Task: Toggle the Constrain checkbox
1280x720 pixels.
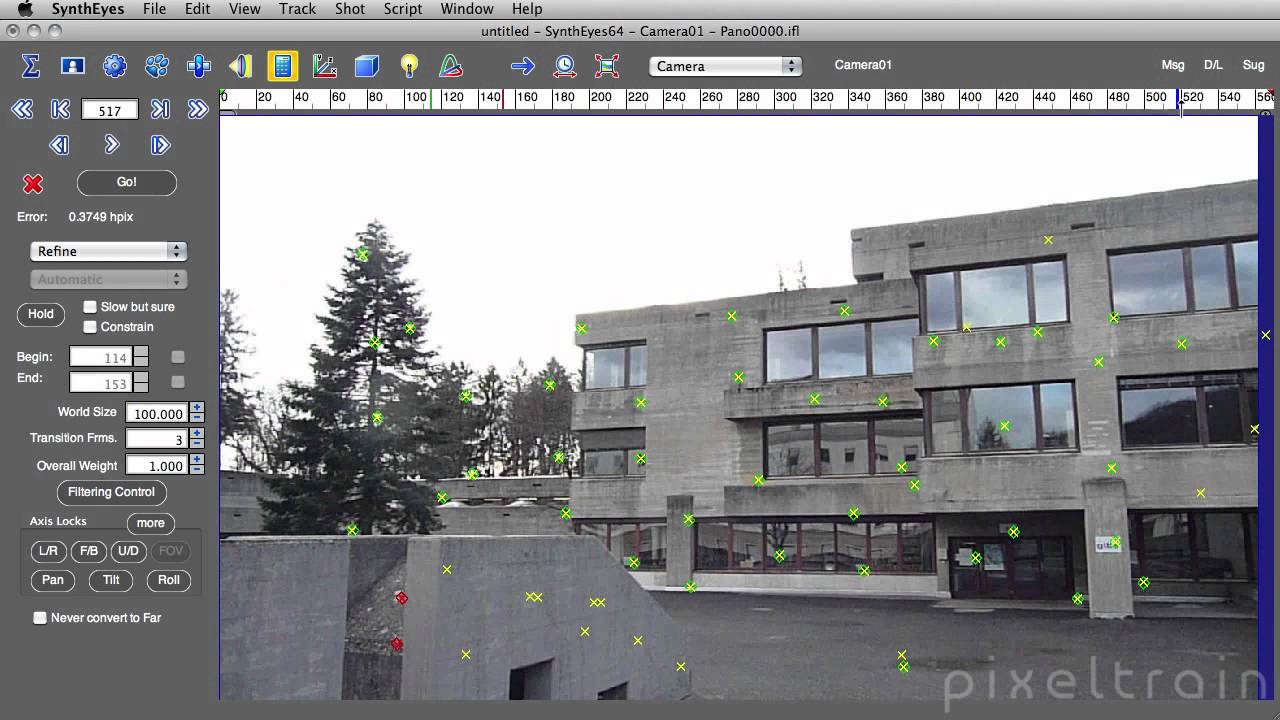Action: [x=90, y=327]
